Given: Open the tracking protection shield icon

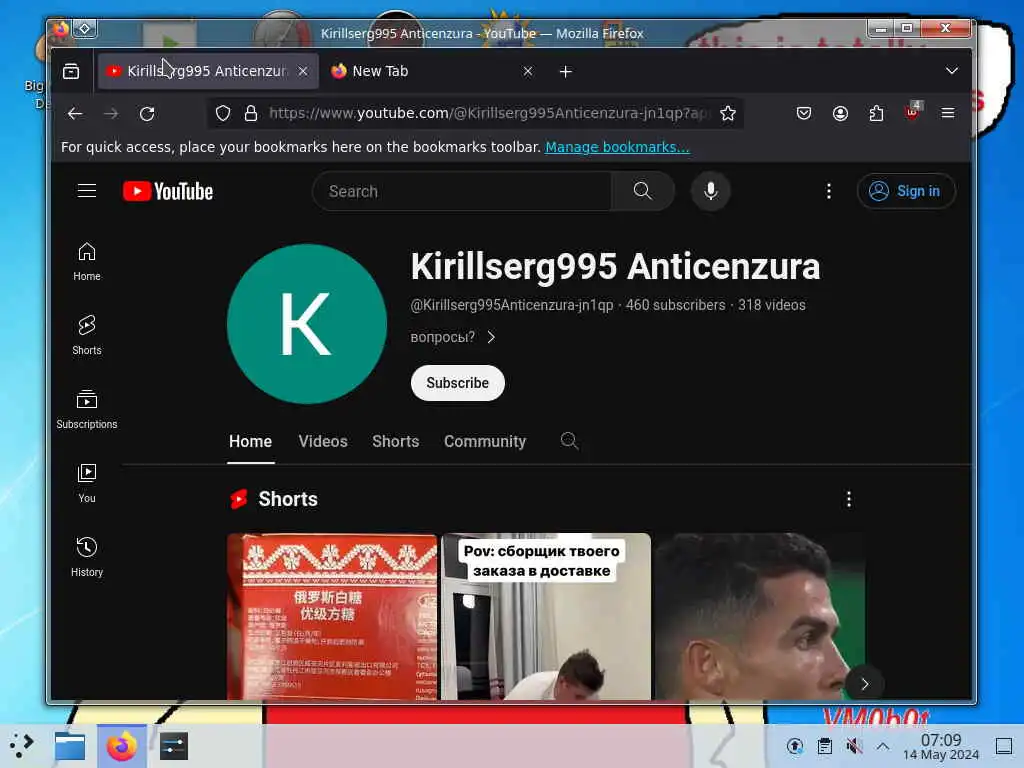Looking at the screenshot, I should pos(223,114).
